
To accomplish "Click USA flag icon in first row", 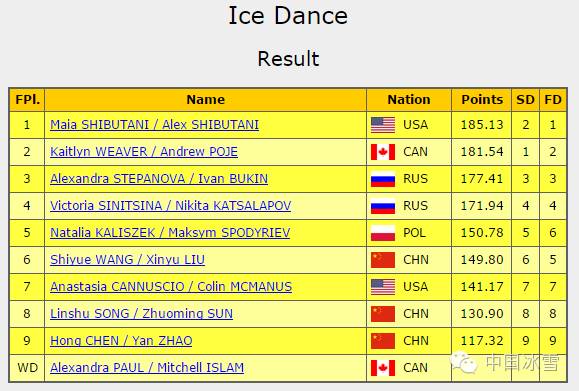I will click(383, 125).
